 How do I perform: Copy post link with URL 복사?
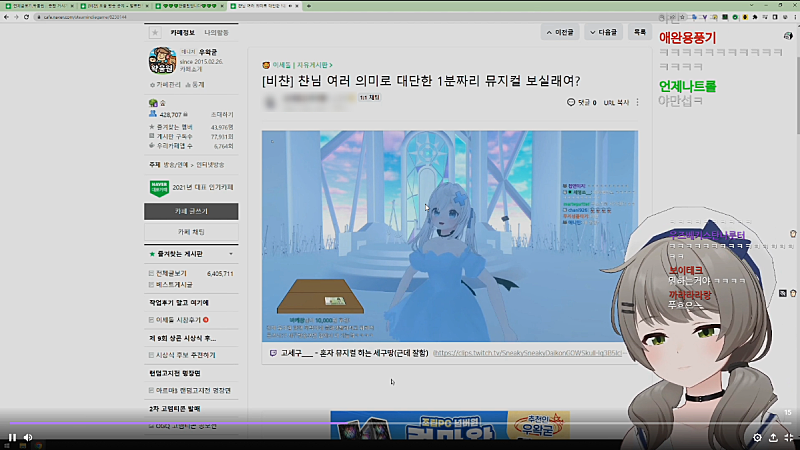615,102
